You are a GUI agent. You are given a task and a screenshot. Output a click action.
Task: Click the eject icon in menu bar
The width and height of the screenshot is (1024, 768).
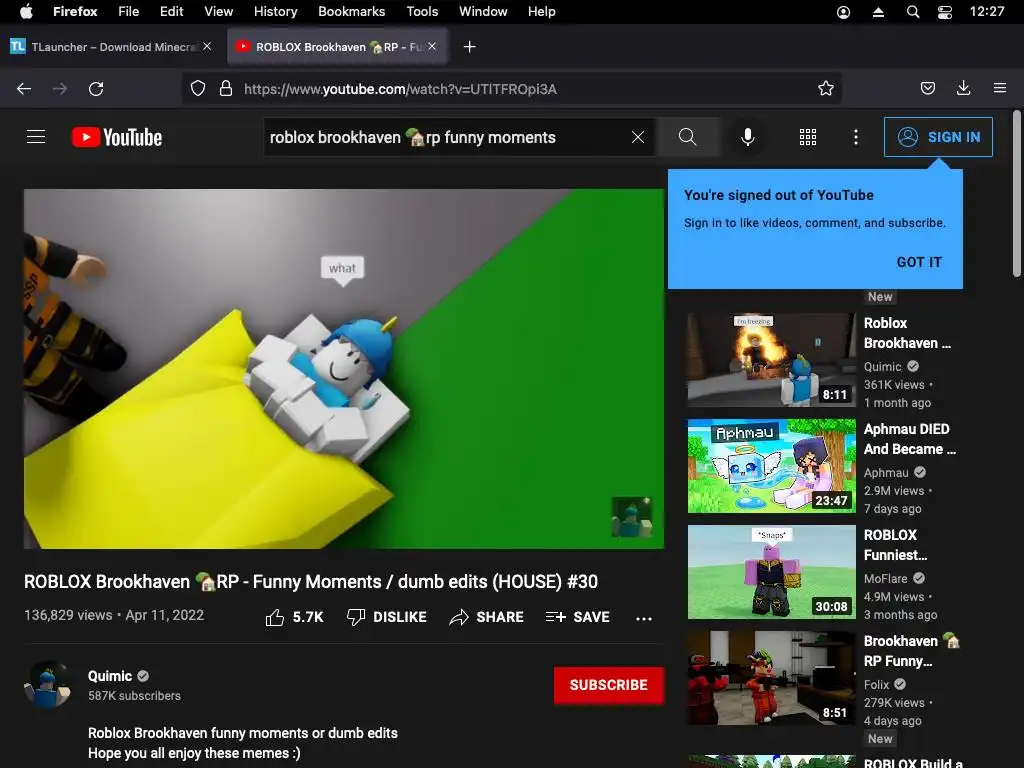878,12
